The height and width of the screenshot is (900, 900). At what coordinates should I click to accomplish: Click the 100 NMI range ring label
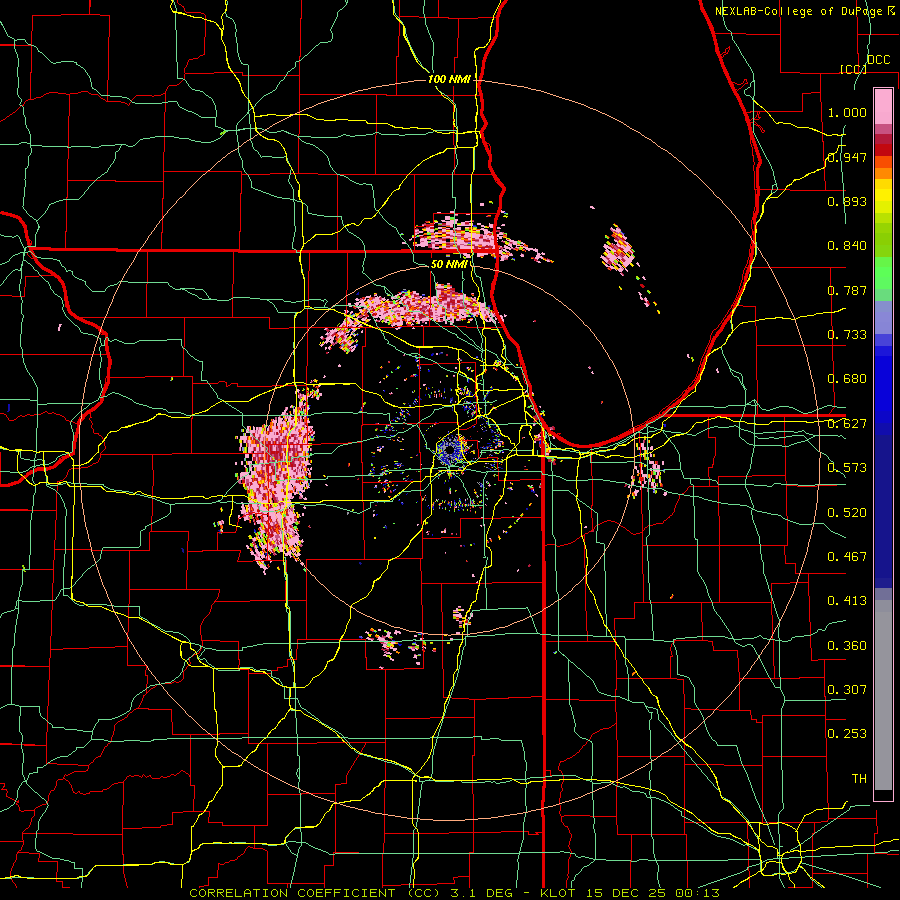click(x=449, y=79)
